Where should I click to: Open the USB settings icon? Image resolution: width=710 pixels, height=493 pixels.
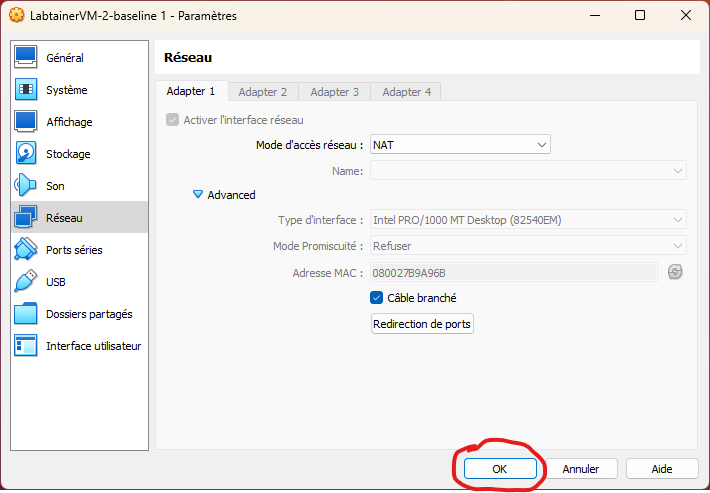pos(26,282)
